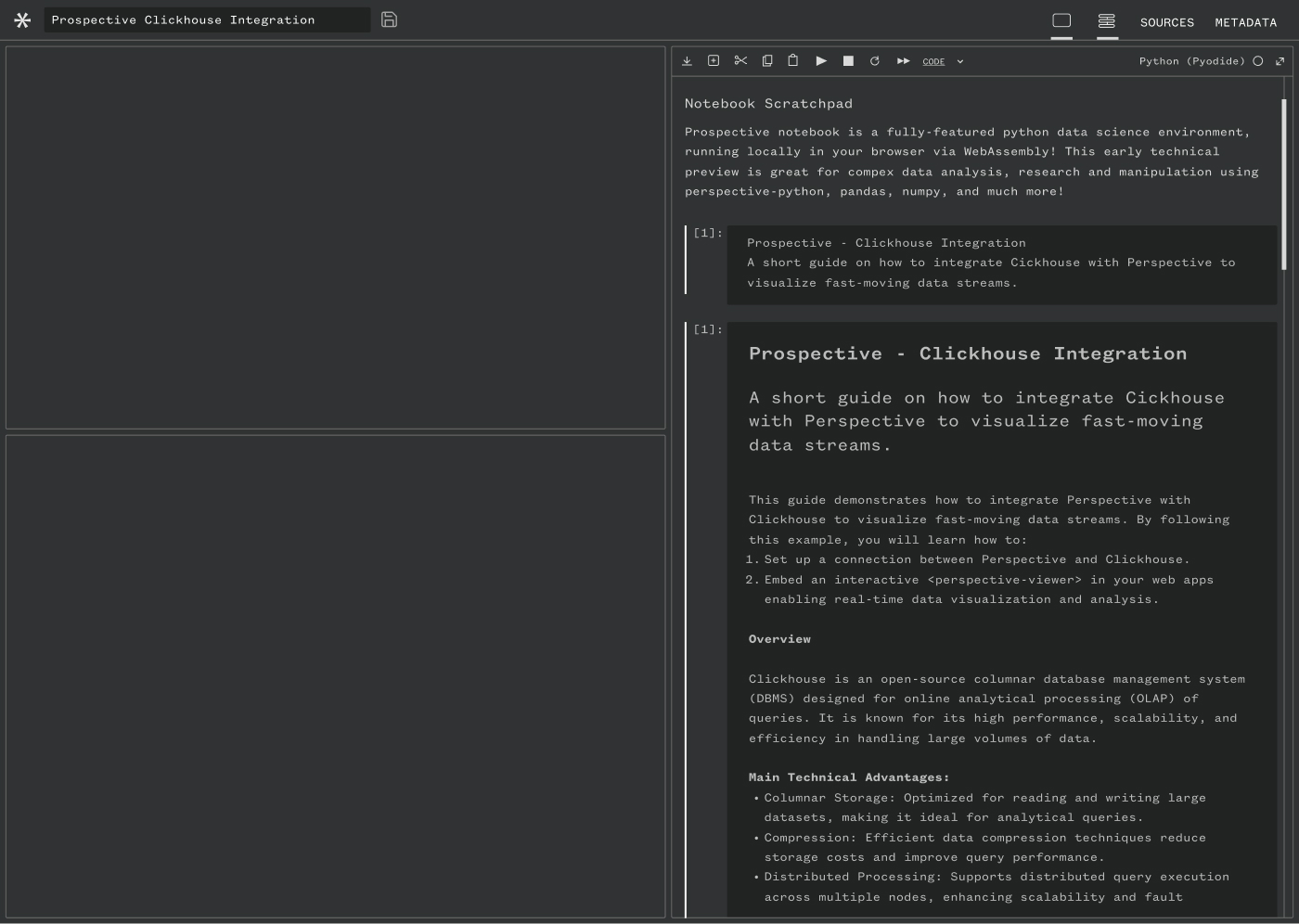This screenshot has height=924, width=1299.
Task: Click the Overview subheading
Action: pos(779,639)
